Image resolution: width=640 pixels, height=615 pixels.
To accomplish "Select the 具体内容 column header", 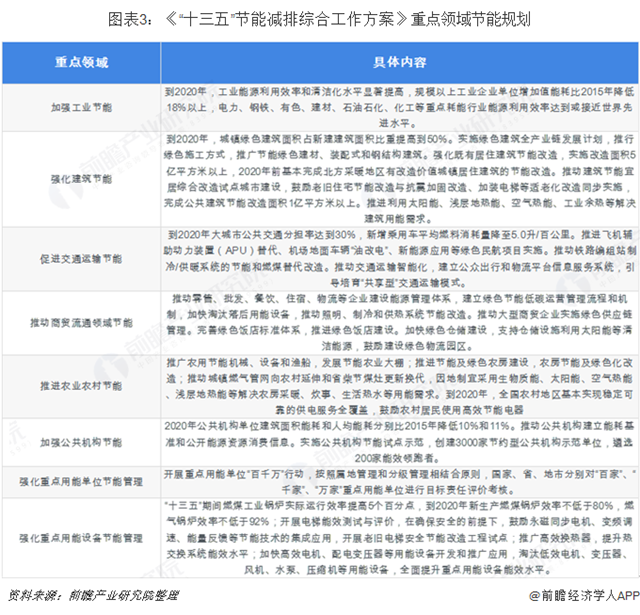I will (397, 62).
